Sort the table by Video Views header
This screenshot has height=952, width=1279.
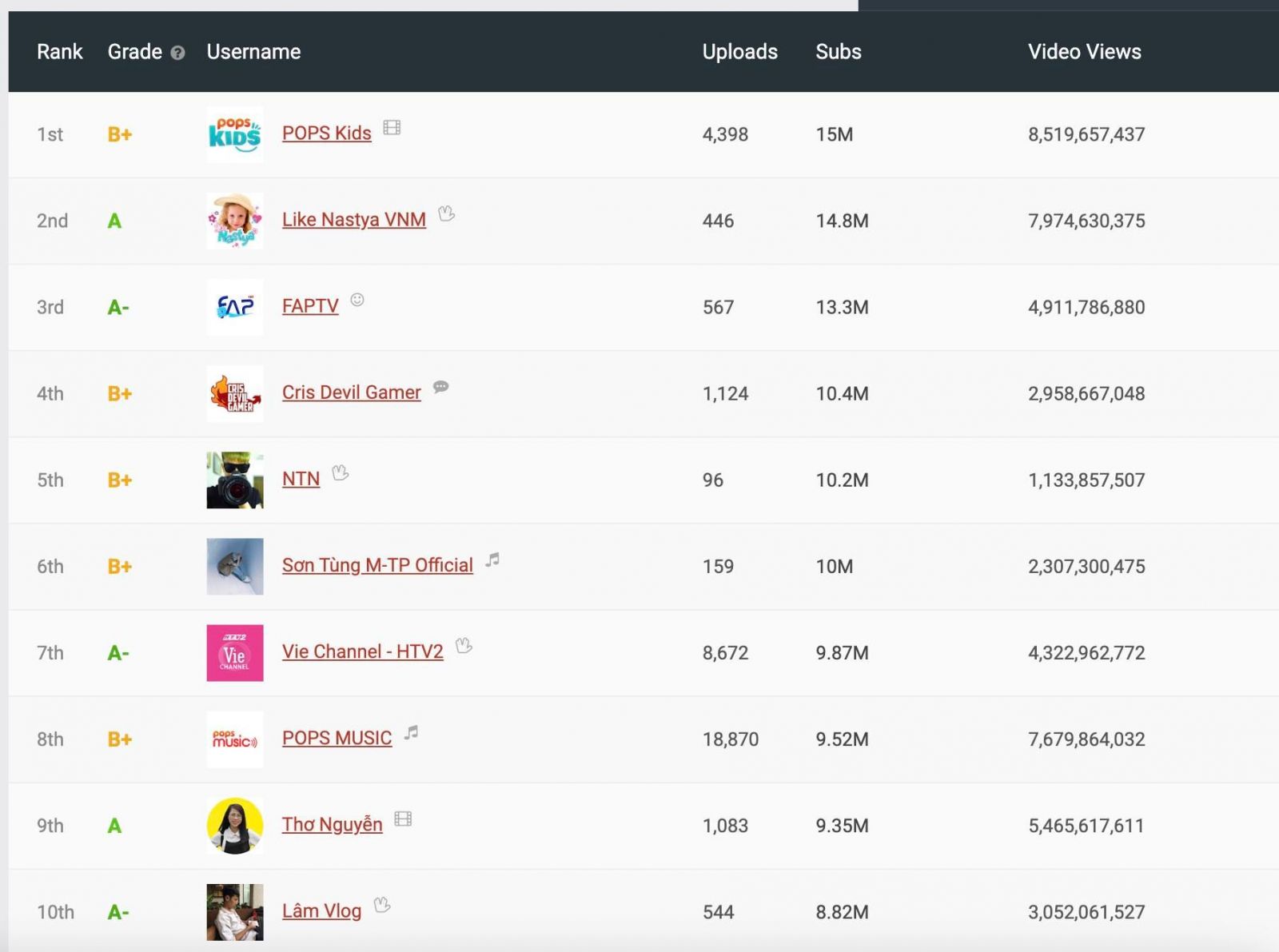pos(1084,52)
